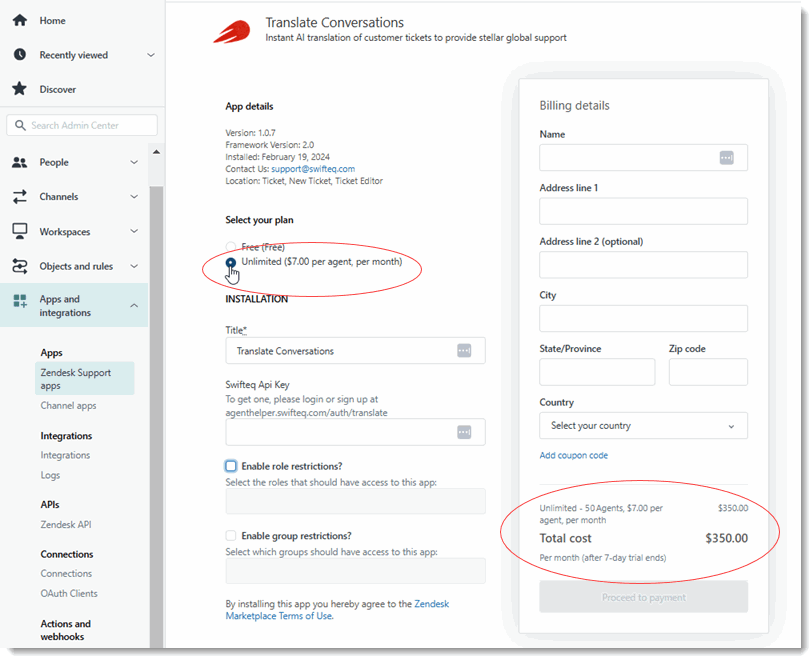The width and height of the screenshot is (809, 656).
Task: Click the Workspaces monitor icon
Action: pyautogui.click(x=20, y=231)
